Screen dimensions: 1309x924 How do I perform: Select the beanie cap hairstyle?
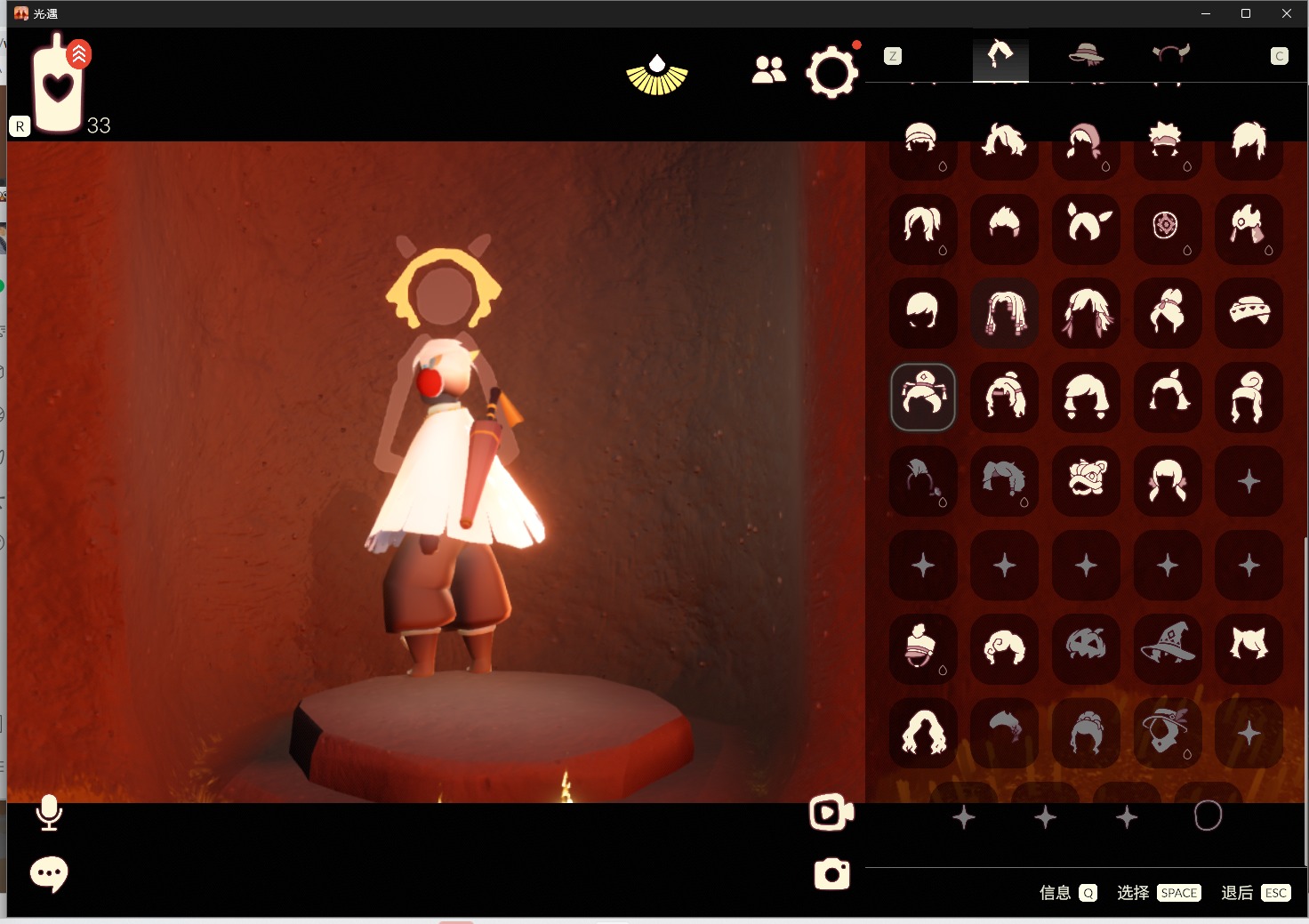pyautogui.click(x=923, y=144)
